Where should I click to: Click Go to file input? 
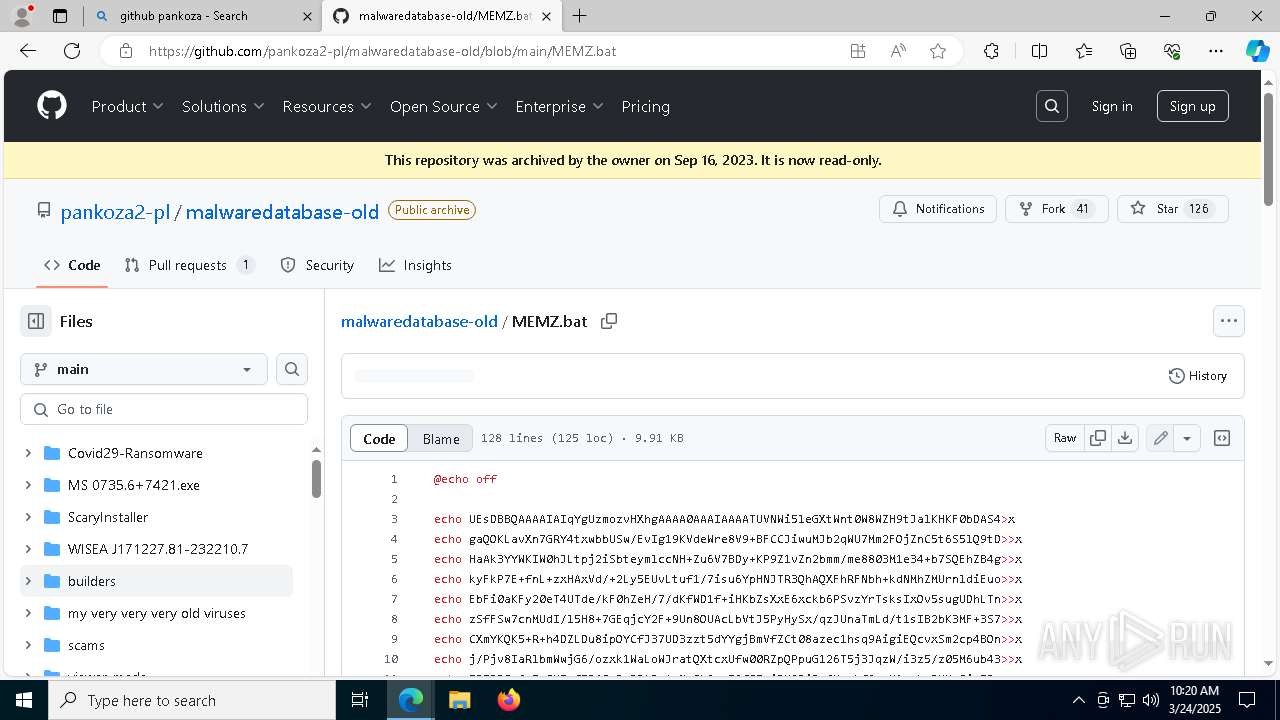pos(164,409)
